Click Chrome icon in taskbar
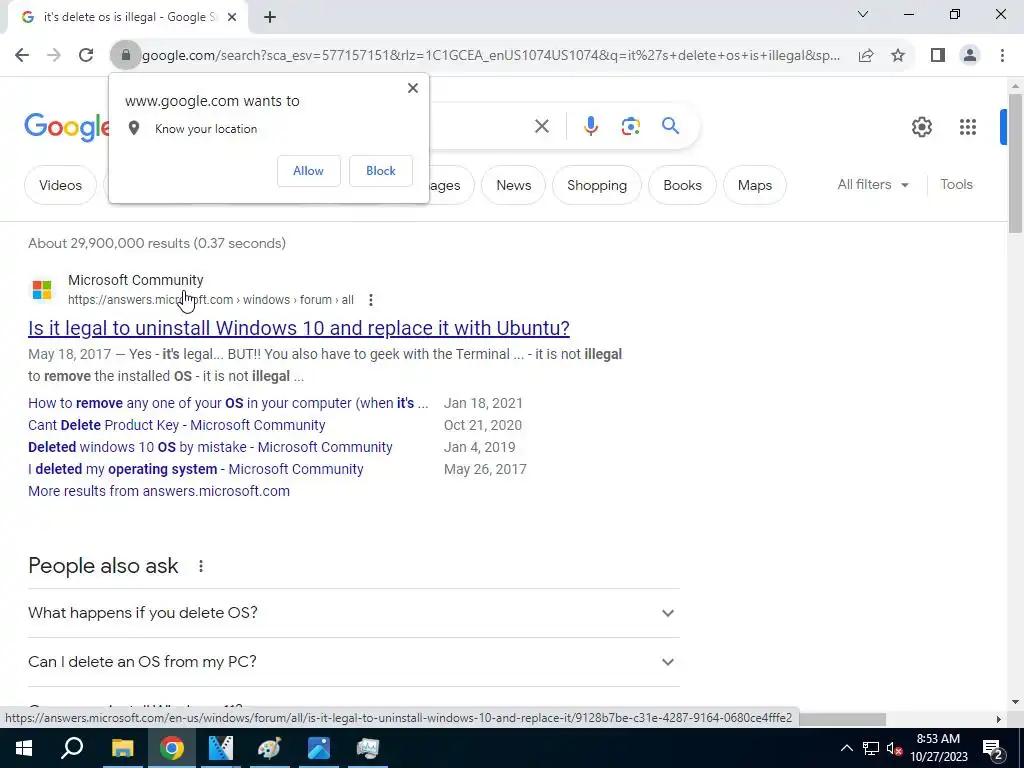The width and height of the screenshot is (1024, 768). pos(172,748)
